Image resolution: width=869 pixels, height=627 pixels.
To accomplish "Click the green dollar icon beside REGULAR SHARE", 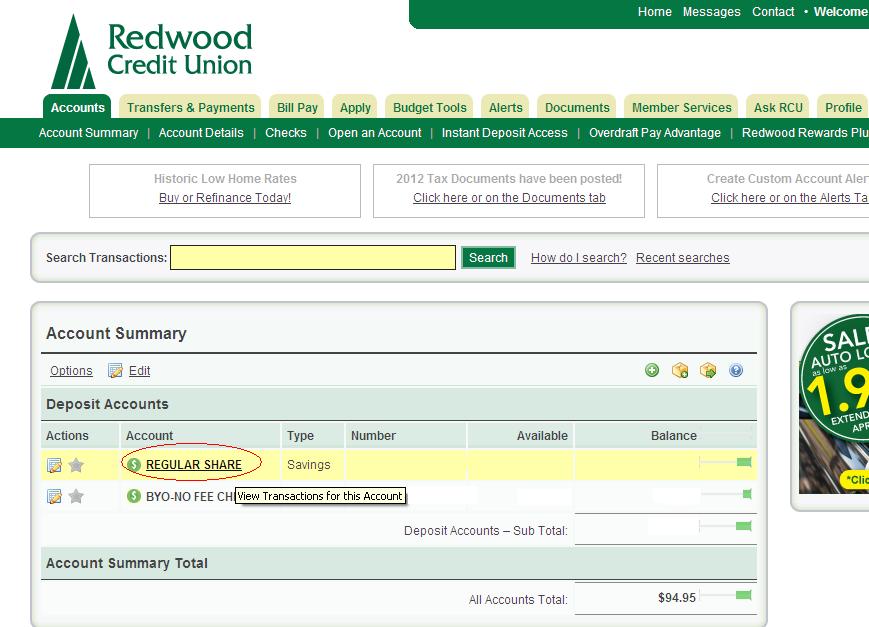I will click(134, 465).
